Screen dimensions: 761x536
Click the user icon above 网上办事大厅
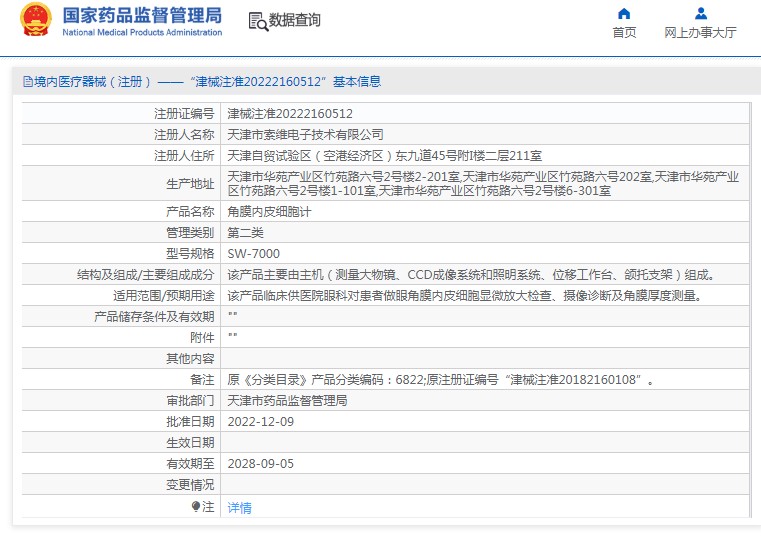[x=700, y=13]
